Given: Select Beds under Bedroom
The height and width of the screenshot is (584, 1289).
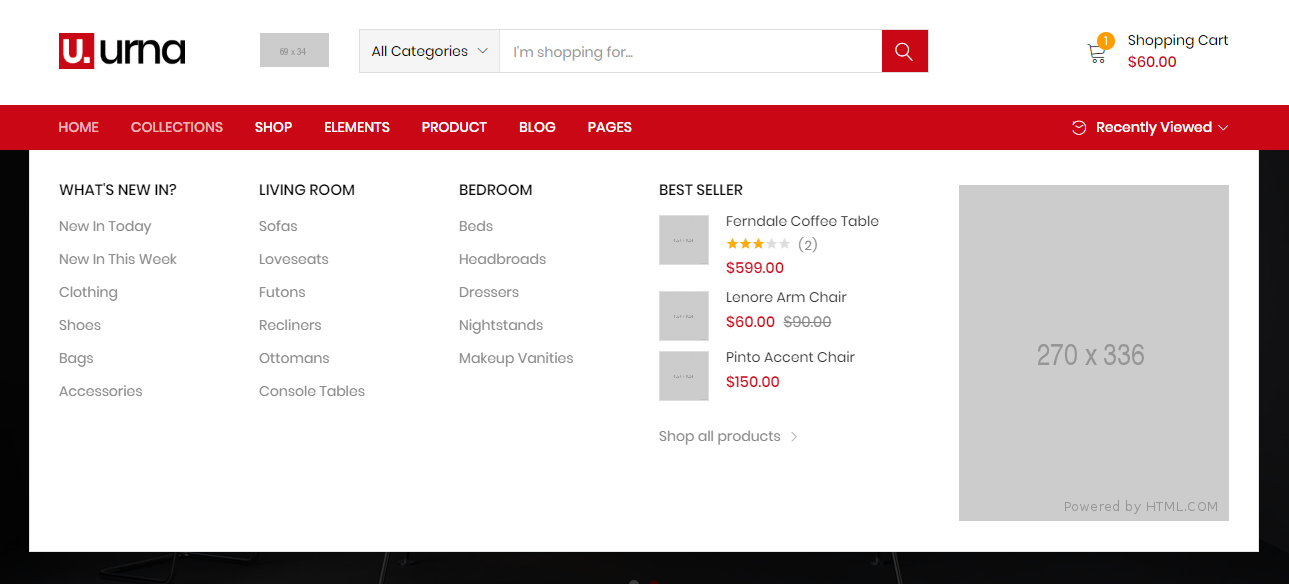Looking at the screenshot, I should tap(476, 226).
